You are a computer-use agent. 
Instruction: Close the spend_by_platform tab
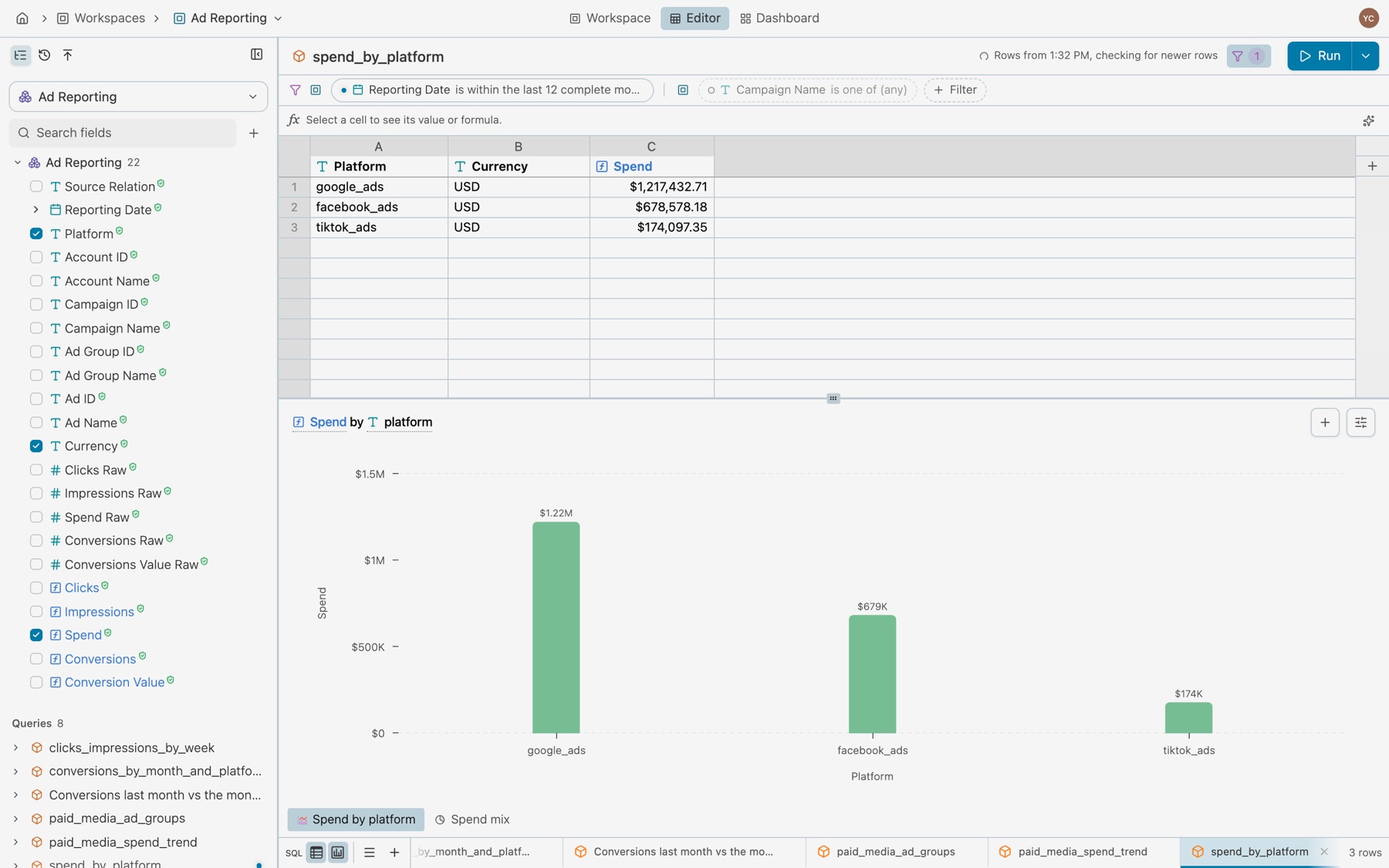pos(1324,852)
